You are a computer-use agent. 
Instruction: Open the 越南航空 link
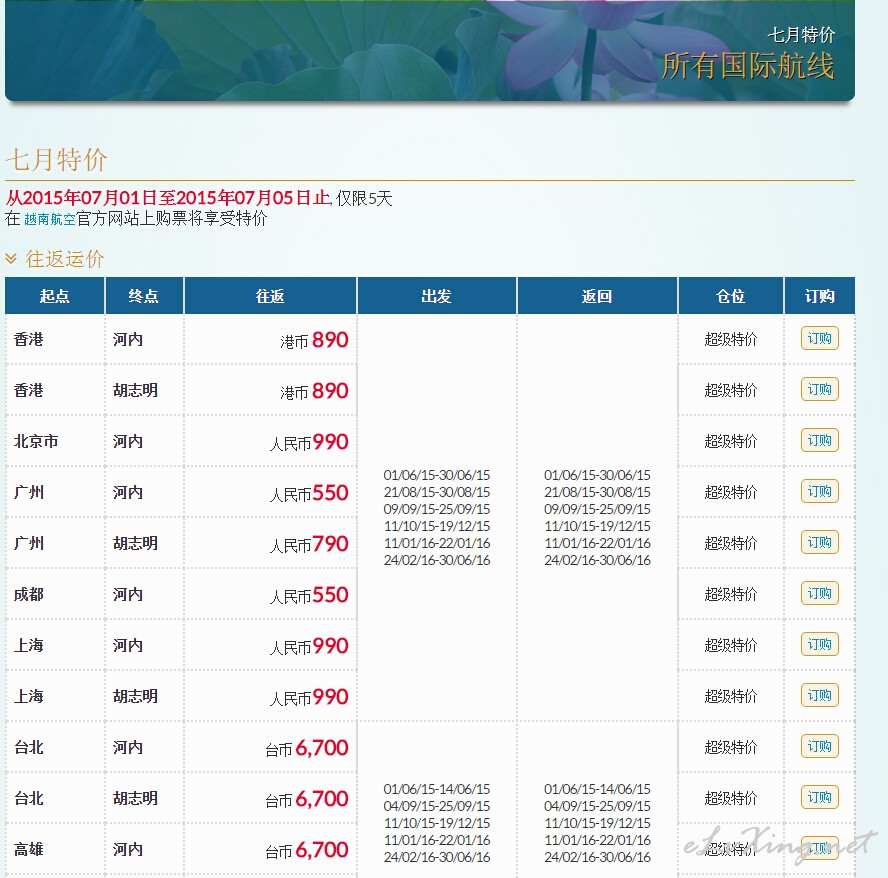(x=49, y=219)
